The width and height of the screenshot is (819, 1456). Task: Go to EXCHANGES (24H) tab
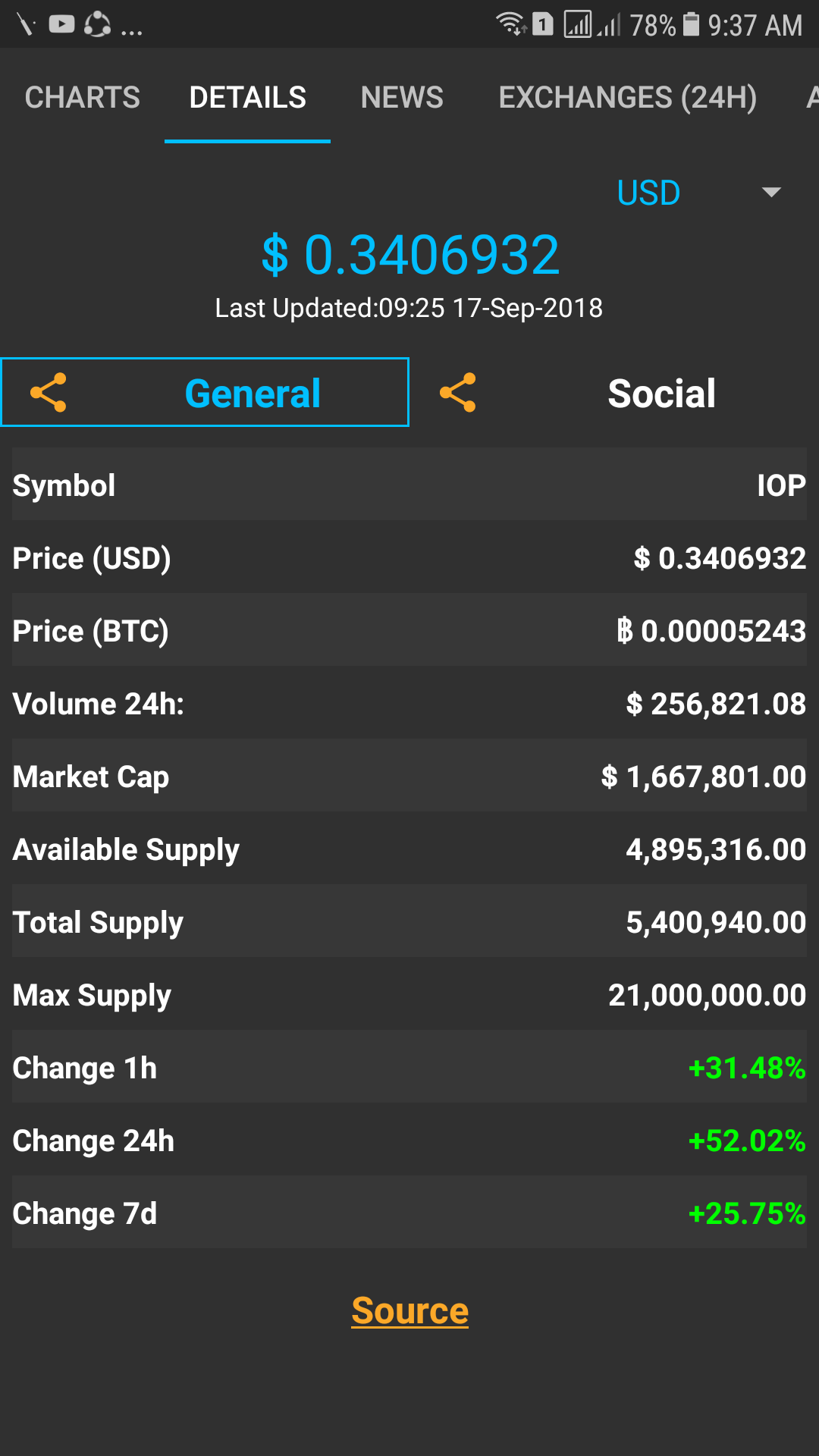(627, 98)
